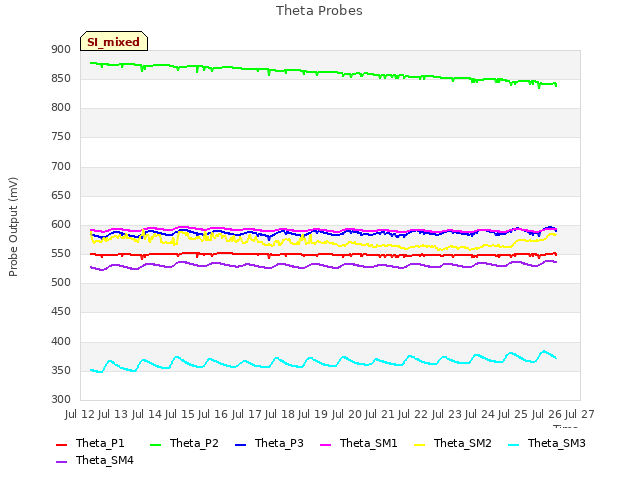Viewport: 640px width, 480px height.
Task: Click the 400 y-axis tick label
Action: click(61, 342)
